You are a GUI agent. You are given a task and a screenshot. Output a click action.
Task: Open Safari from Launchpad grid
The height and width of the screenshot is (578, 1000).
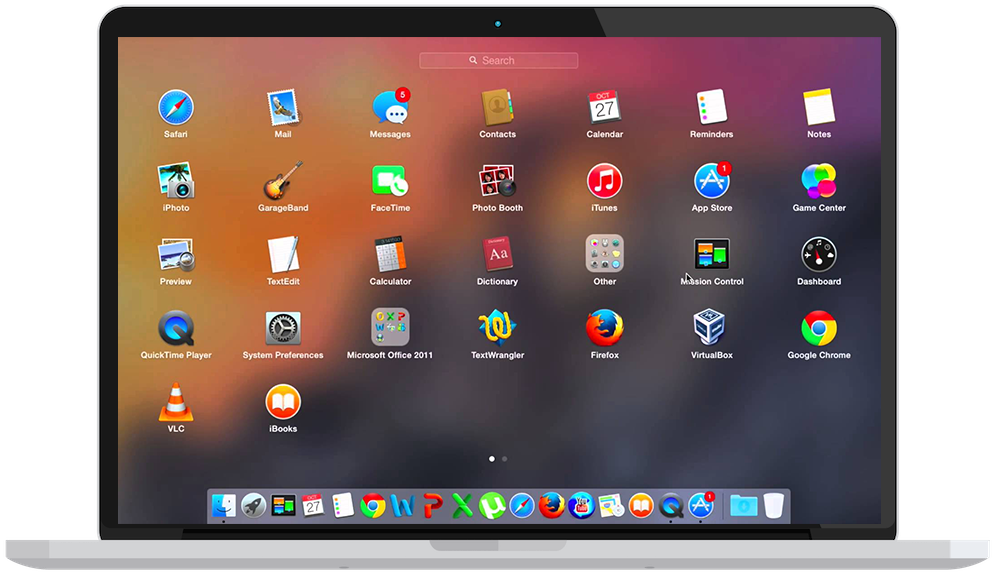pyautogui.click(x=176, y=108)
